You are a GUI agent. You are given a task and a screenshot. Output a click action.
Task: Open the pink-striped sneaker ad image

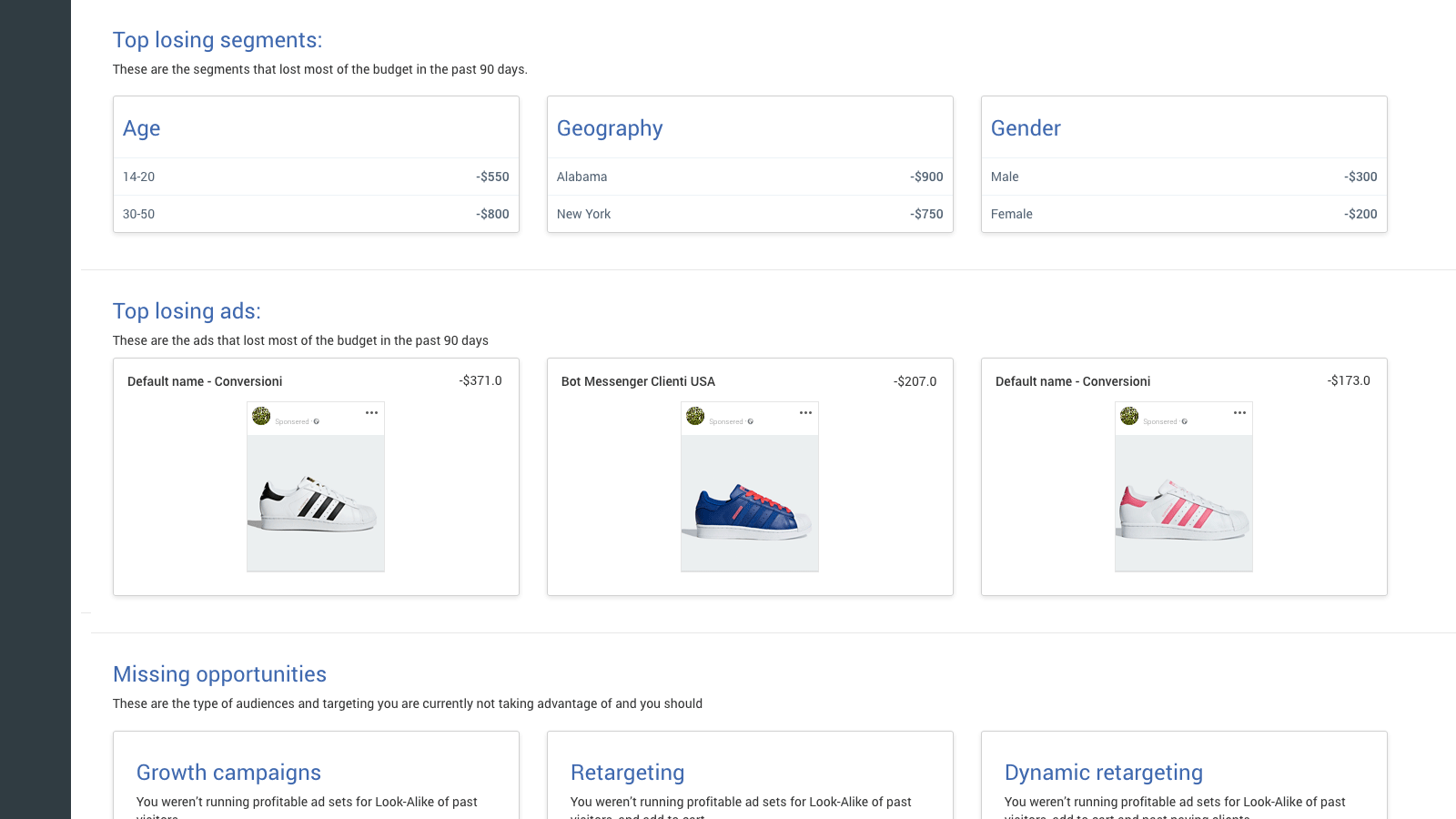(1184, 503)
